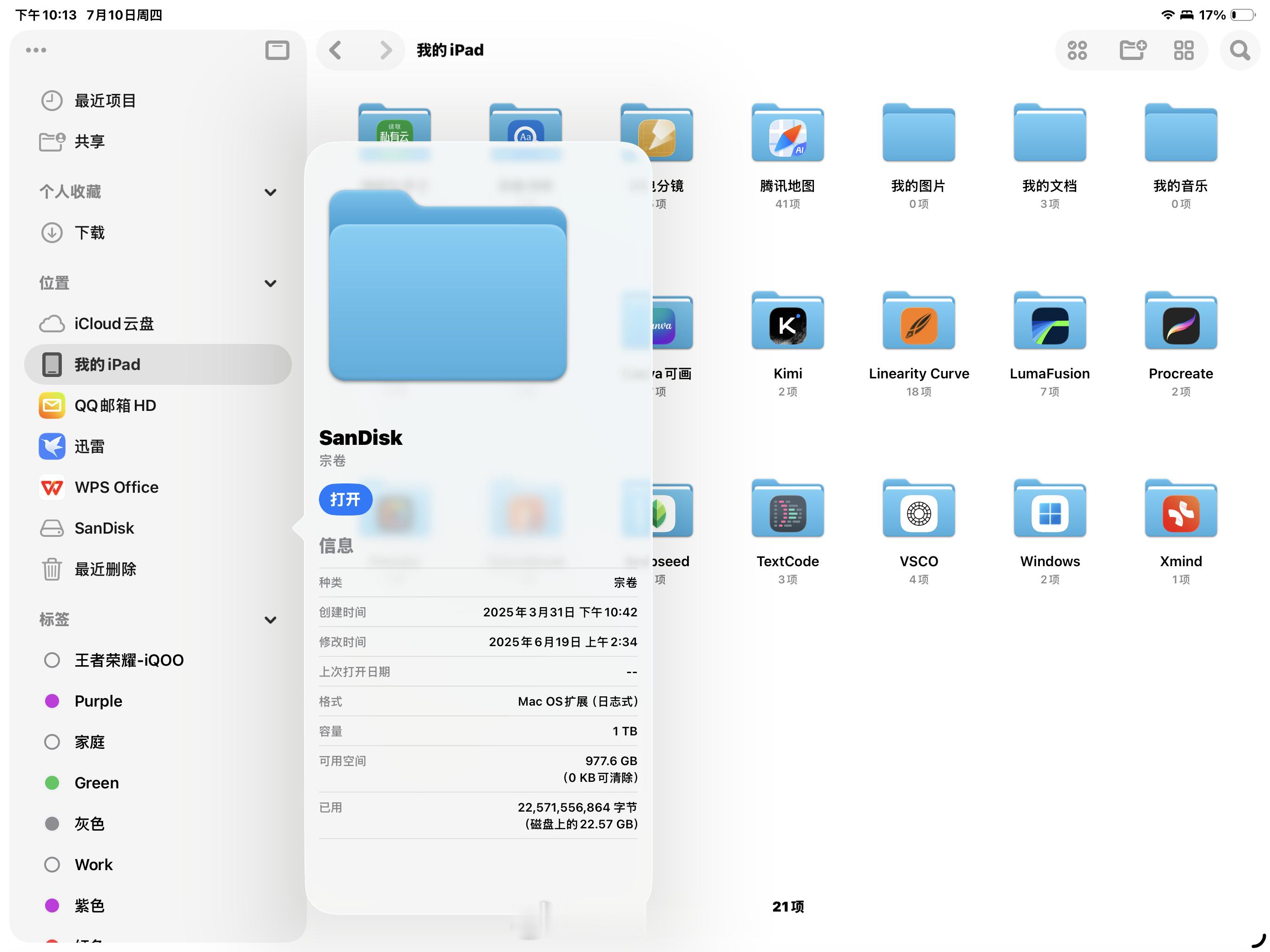Screen dimensions: 1270x952
Task: Click the 创建时间 value 2025年3月31日
Action: [x=560, y=612]
